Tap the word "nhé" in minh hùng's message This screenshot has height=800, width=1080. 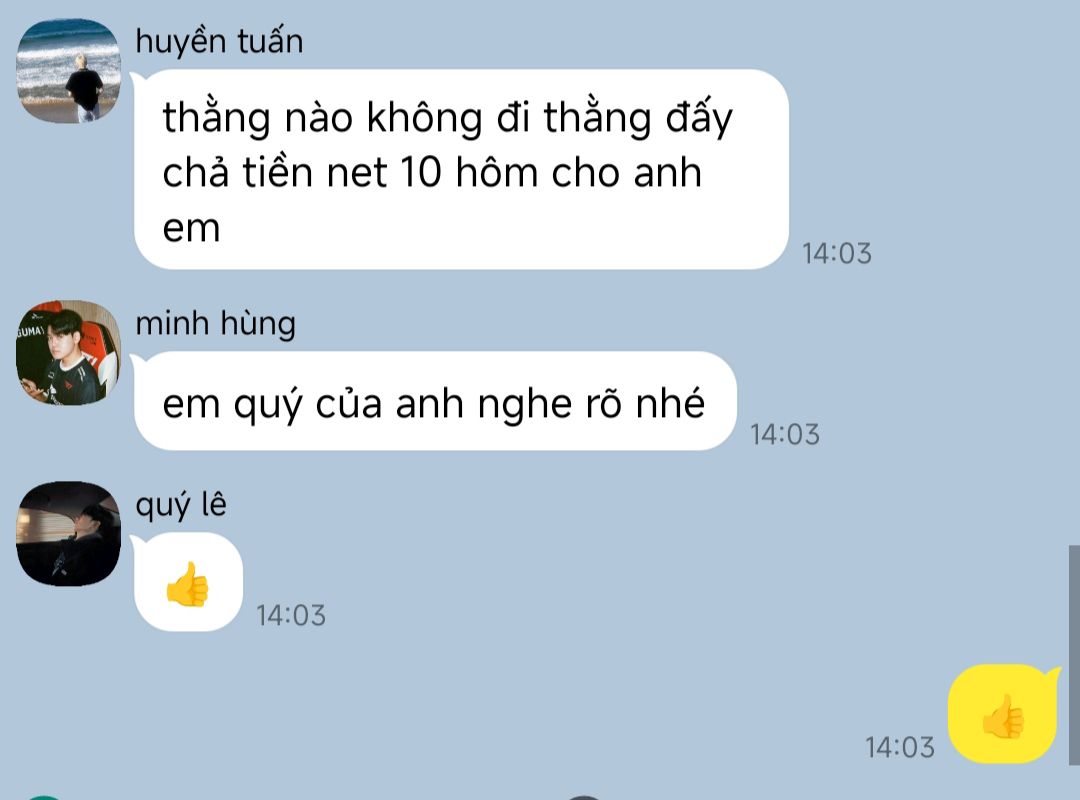669,403
